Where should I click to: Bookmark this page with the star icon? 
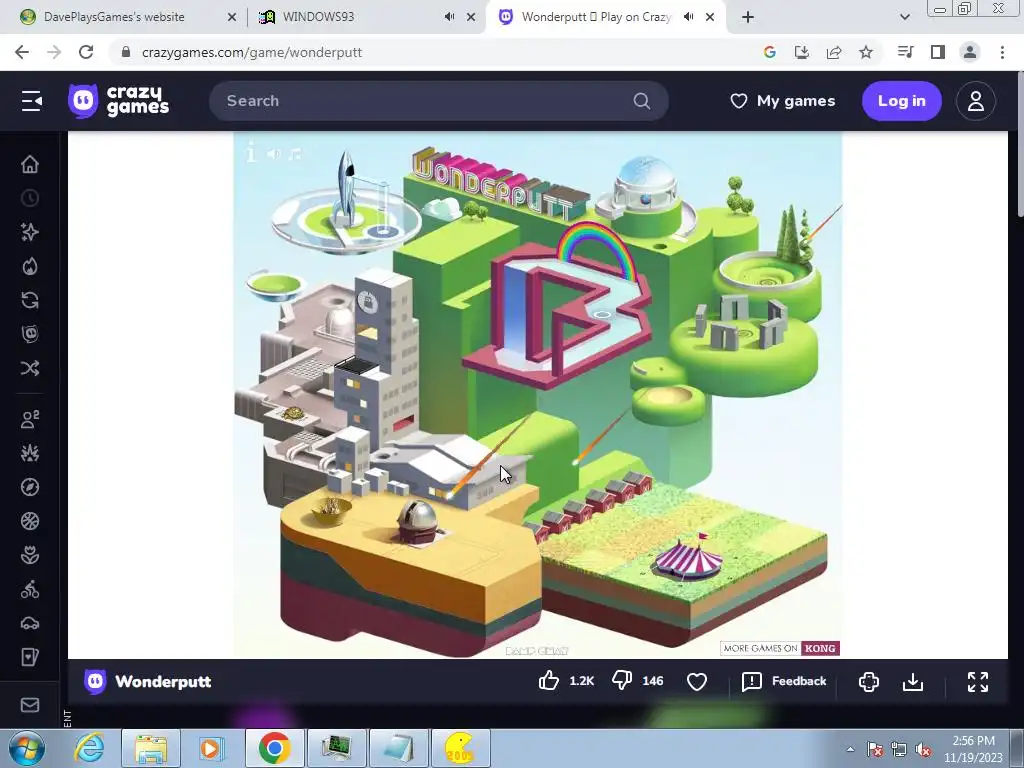click(x=866, y=52)
